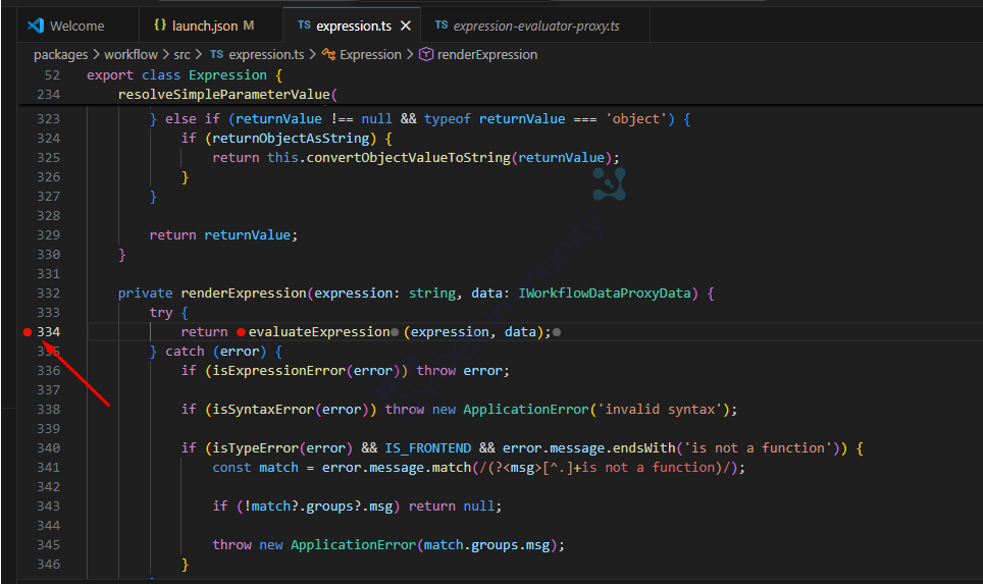This screenshot has height=584, width=983.
Task: Click the inline breakpoint candidate after evaluateExpression
Action: pyautogui.click(x=394, y=332)
